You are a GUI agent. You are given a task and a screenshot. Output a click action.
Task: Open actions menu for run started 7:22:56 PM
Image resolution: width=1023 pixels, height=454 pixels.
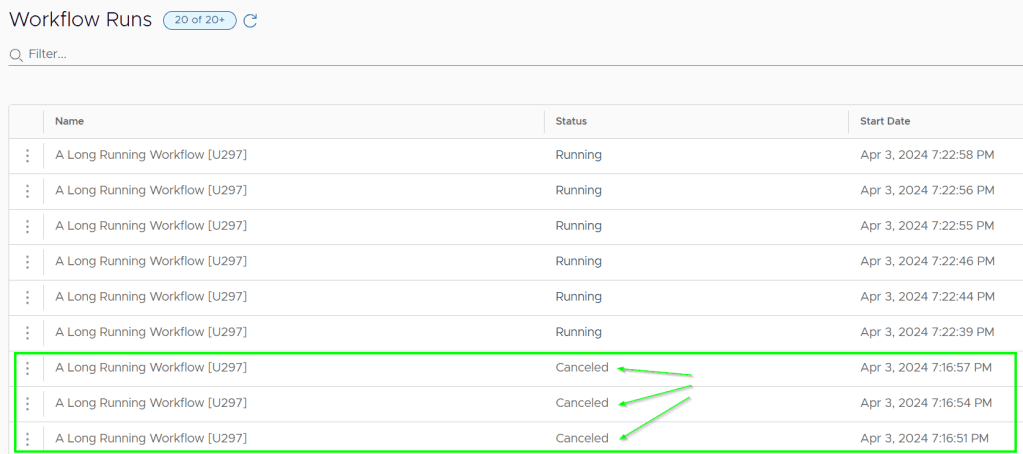click(x=27, y=191)
